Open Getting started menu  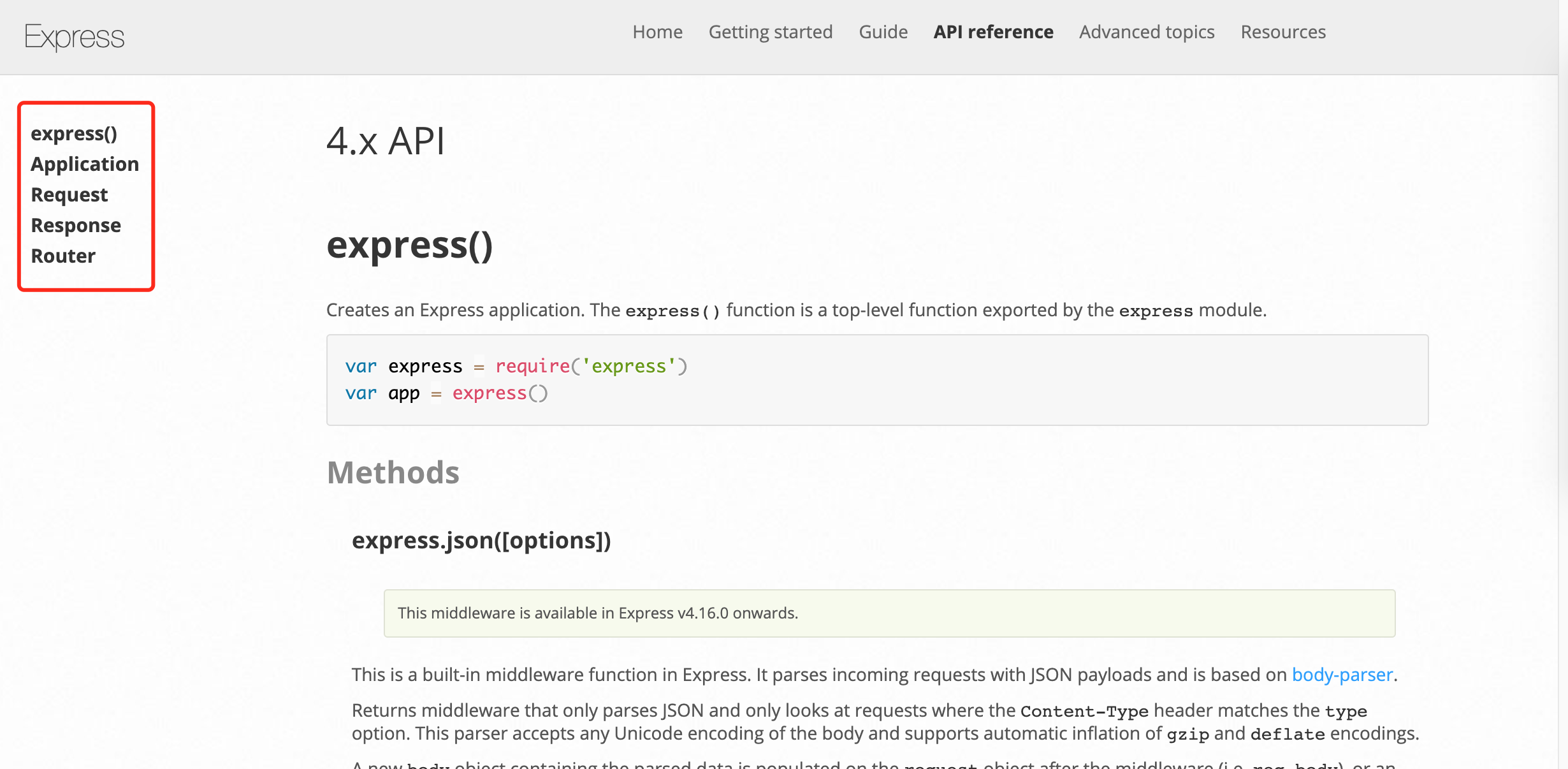[x=770, y=32]
